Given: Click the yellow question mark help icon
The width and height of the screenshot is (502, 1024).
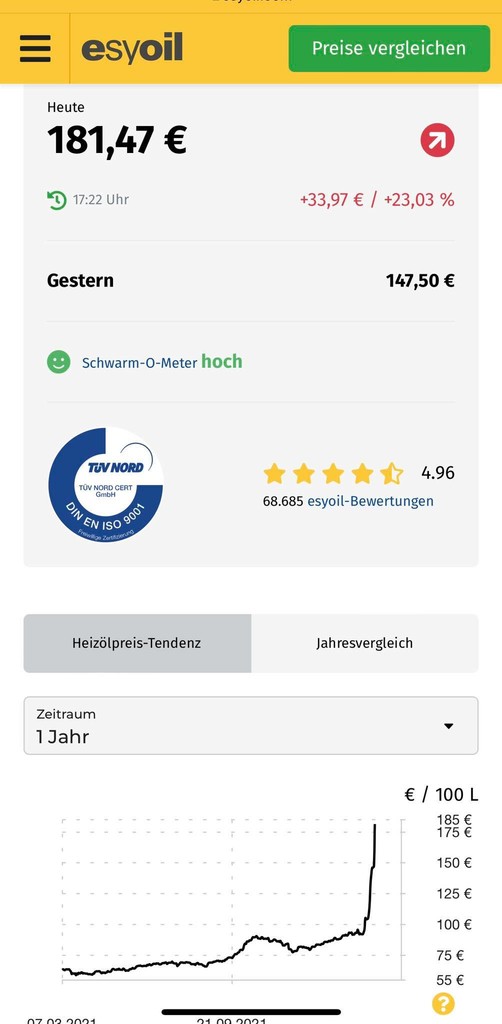Looking at the screenshot, I should (x=443, y=1002).
